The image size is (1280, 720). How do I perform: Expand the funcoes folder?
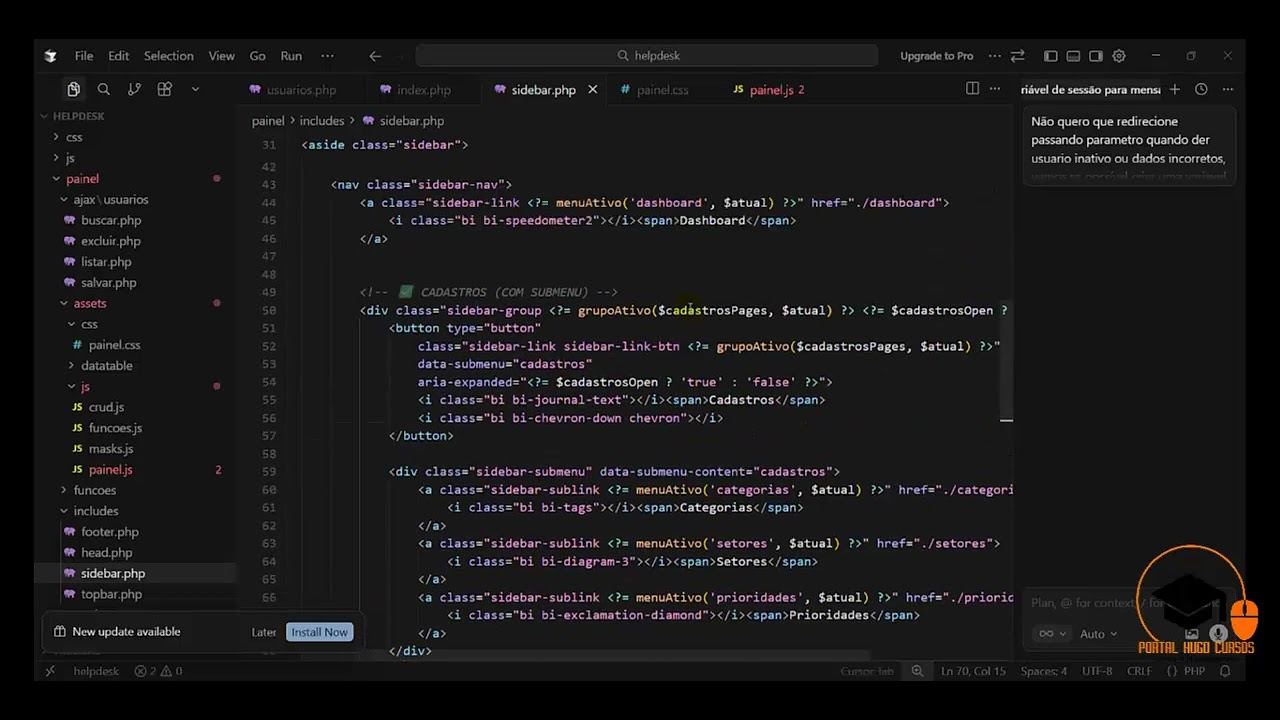94,490
